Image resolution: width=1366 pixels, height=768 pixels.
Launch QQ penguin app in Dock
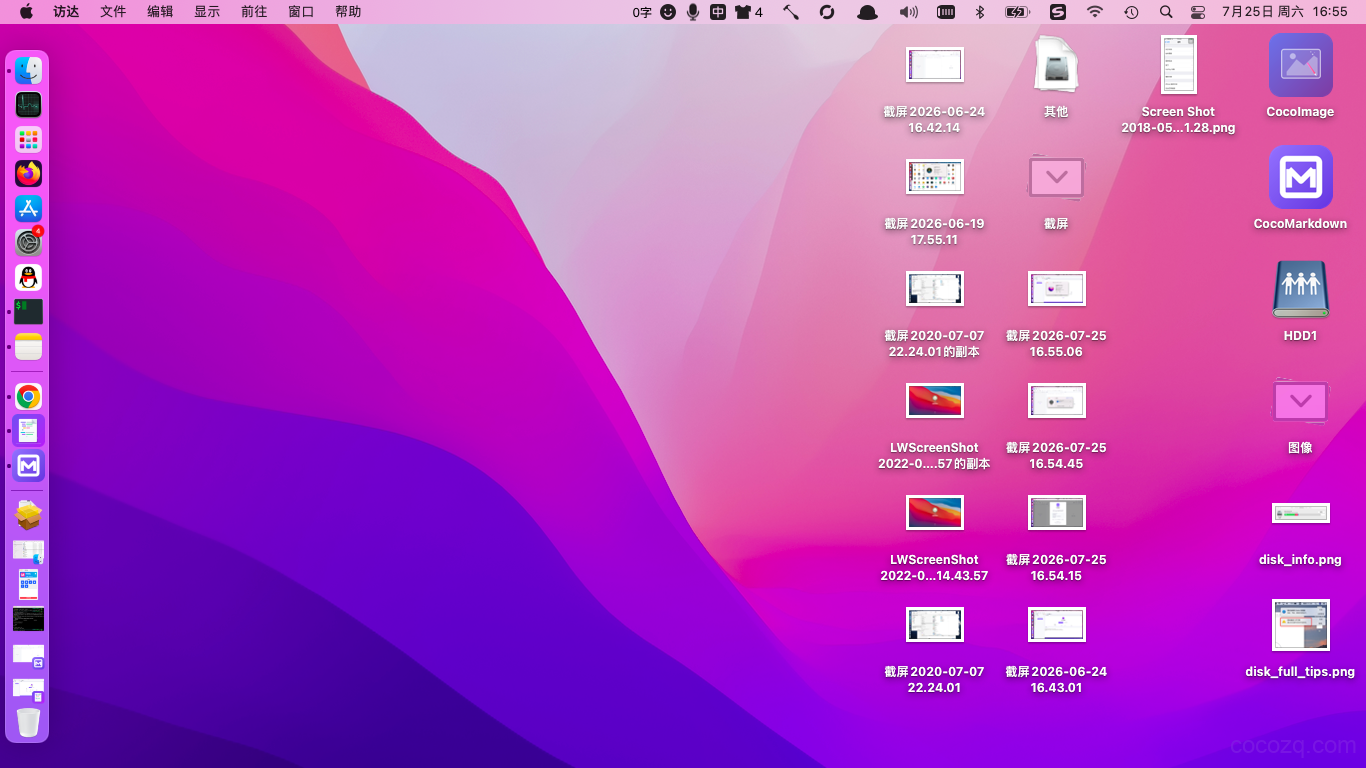point(28,277)
